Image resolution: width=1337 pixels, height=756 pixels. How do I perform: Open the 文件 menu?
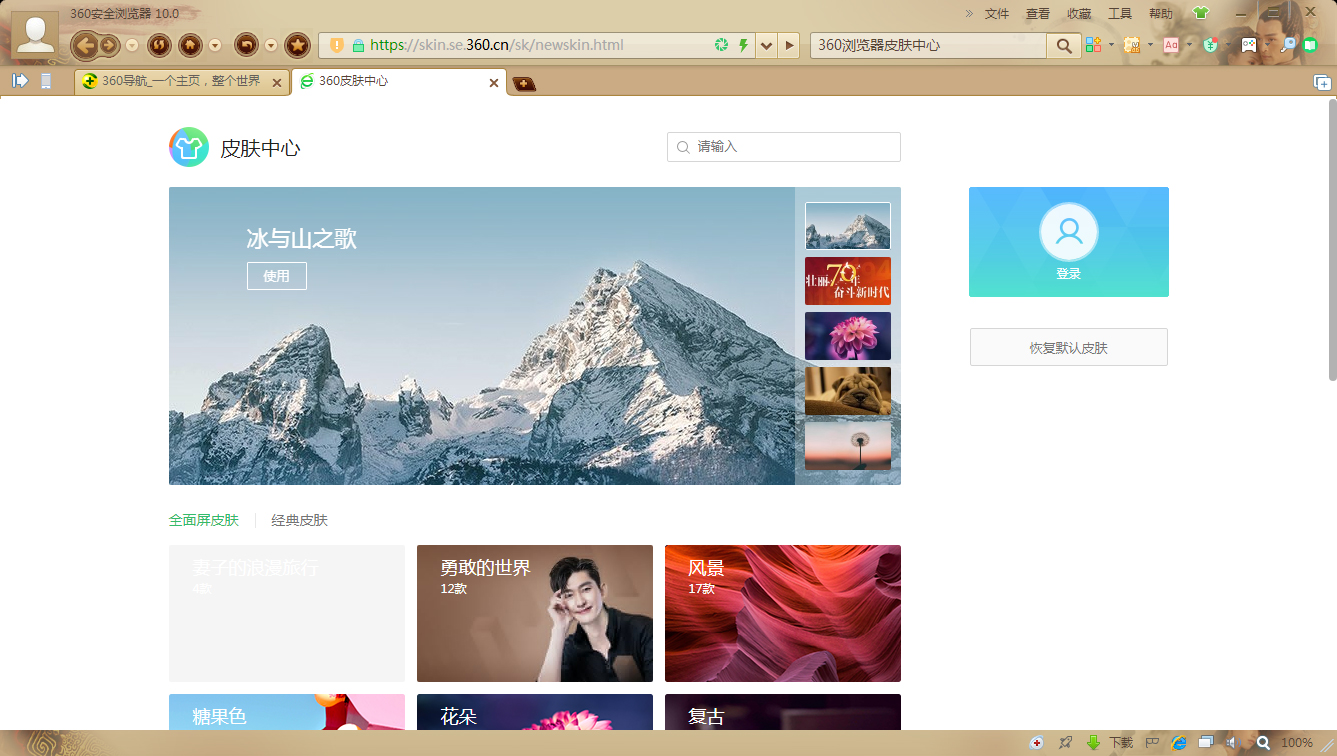coord(997,14)
